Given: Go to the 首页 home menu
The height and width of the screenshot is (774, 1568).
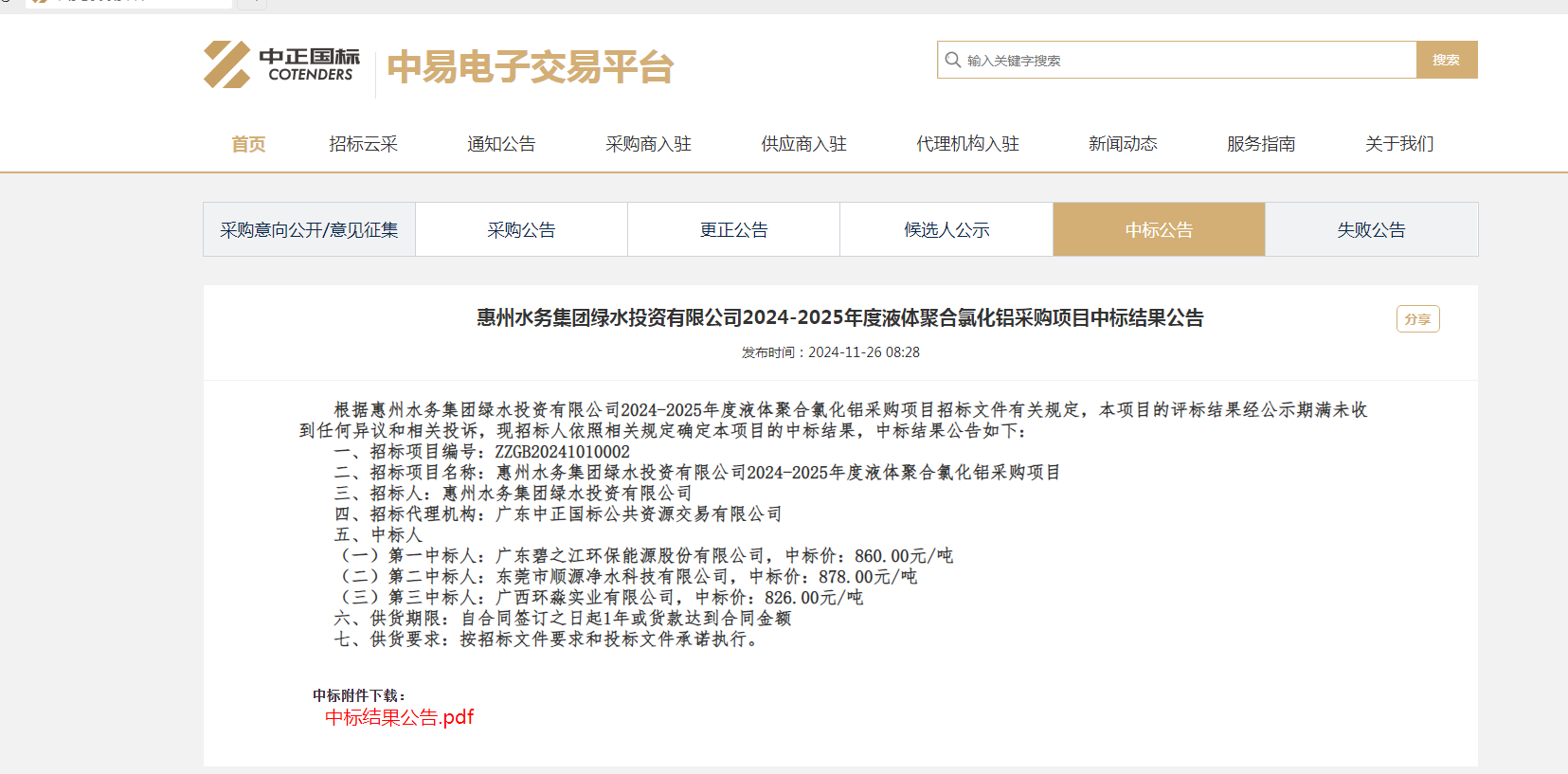Looking at the screenshot, I should point(248,144).
